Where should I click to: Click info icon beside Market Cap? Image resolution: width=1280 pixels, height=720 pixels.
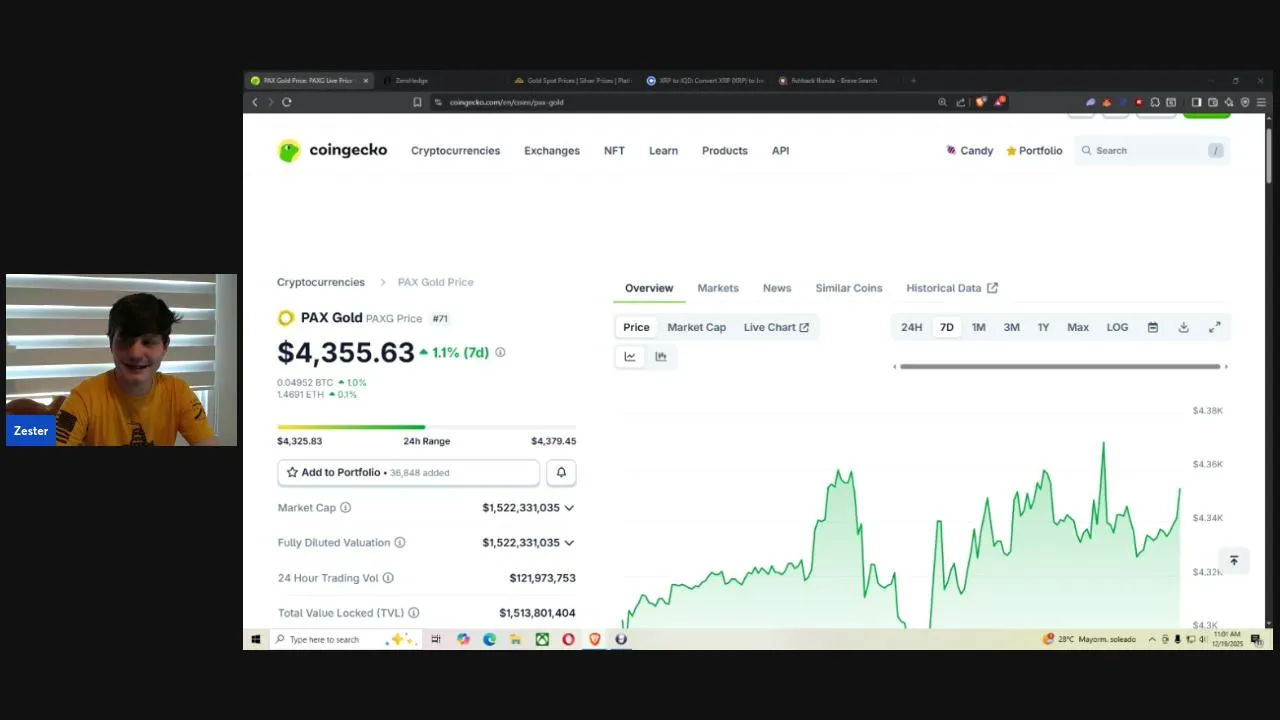(x=345, y=508)
